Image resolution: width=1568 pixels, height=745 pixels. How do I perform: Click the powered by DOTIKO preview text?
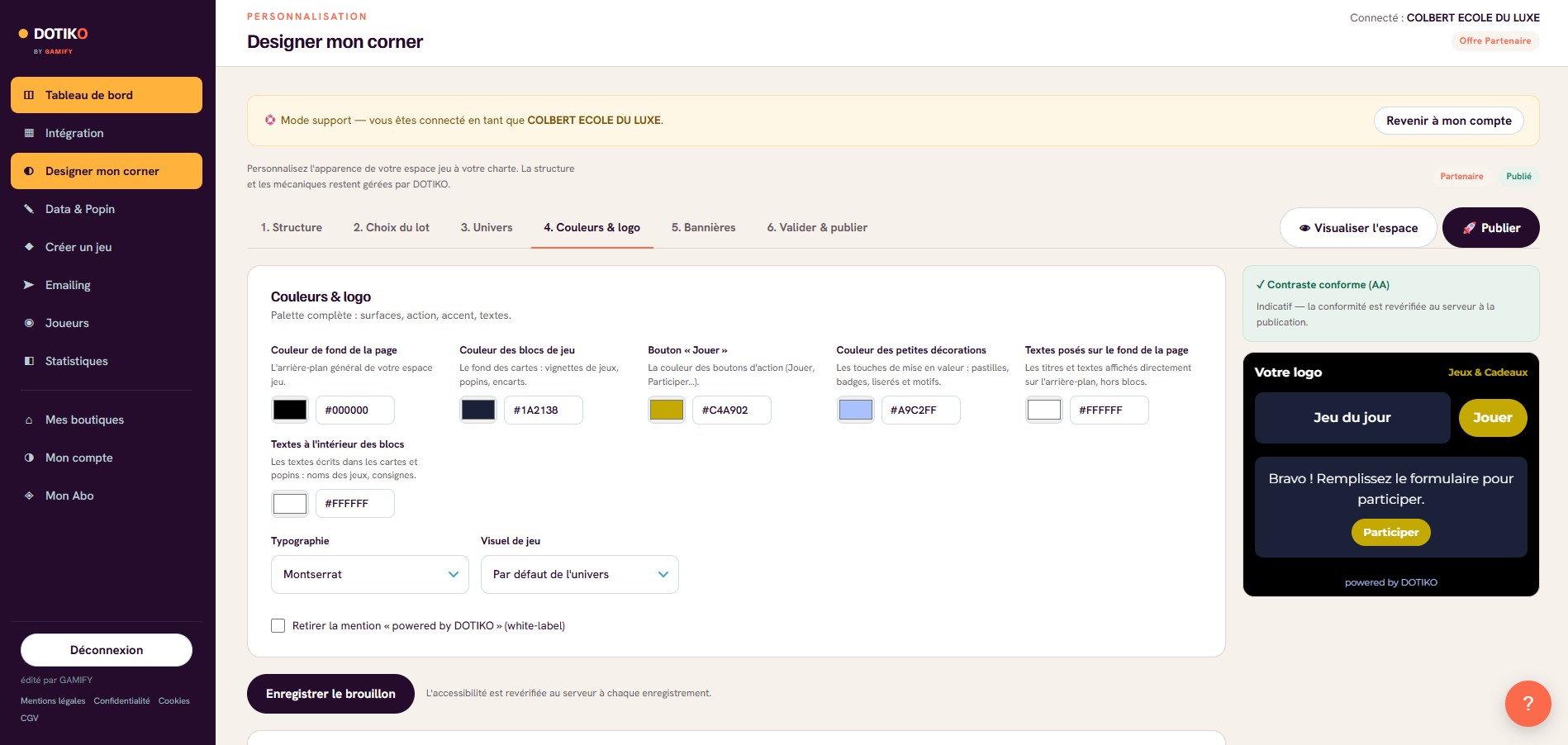click(1391, 583)
